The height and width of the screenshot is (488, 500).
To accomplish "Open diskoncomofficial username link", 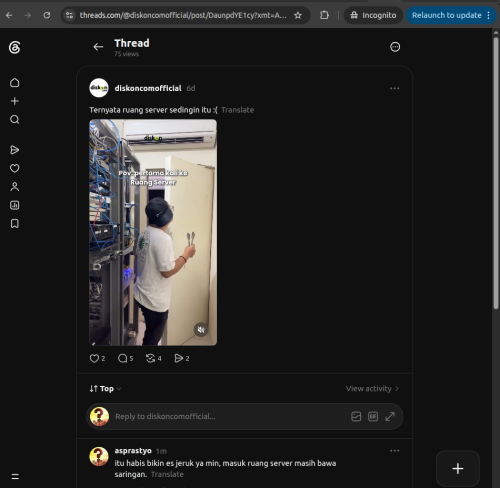I will point(148,88).
